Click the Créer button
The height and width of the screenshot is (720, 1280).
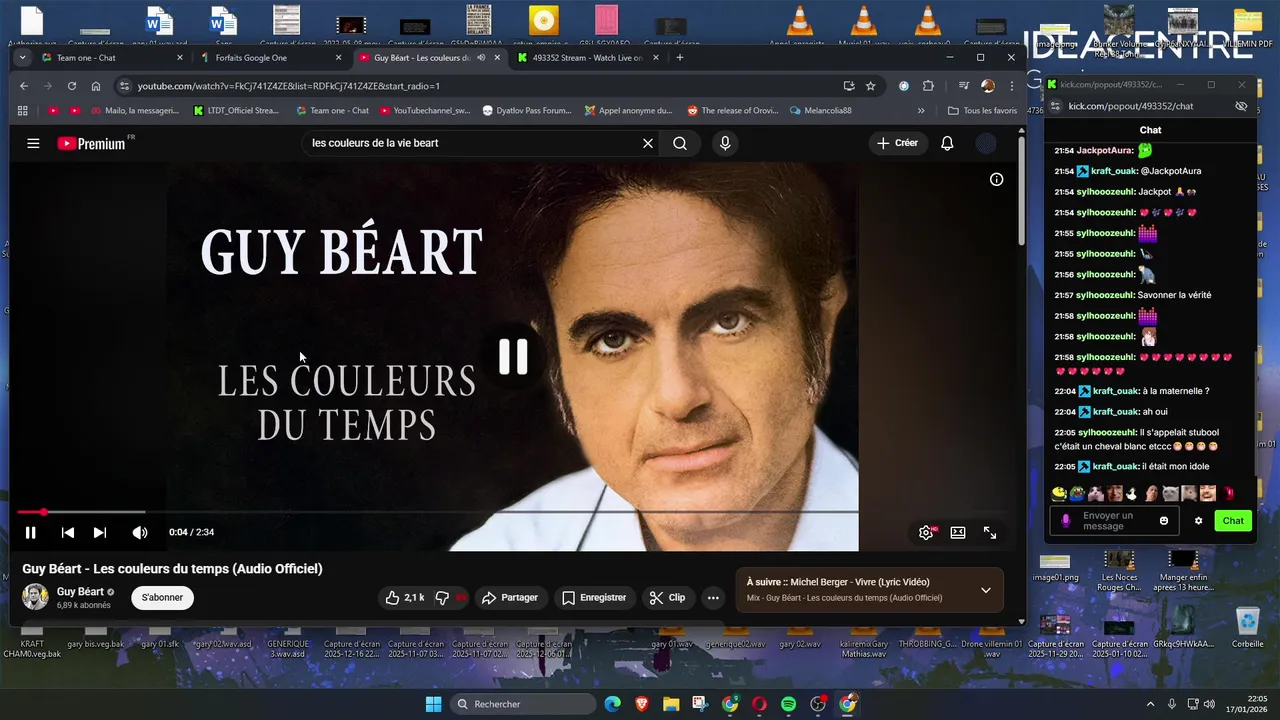point(897,143)
